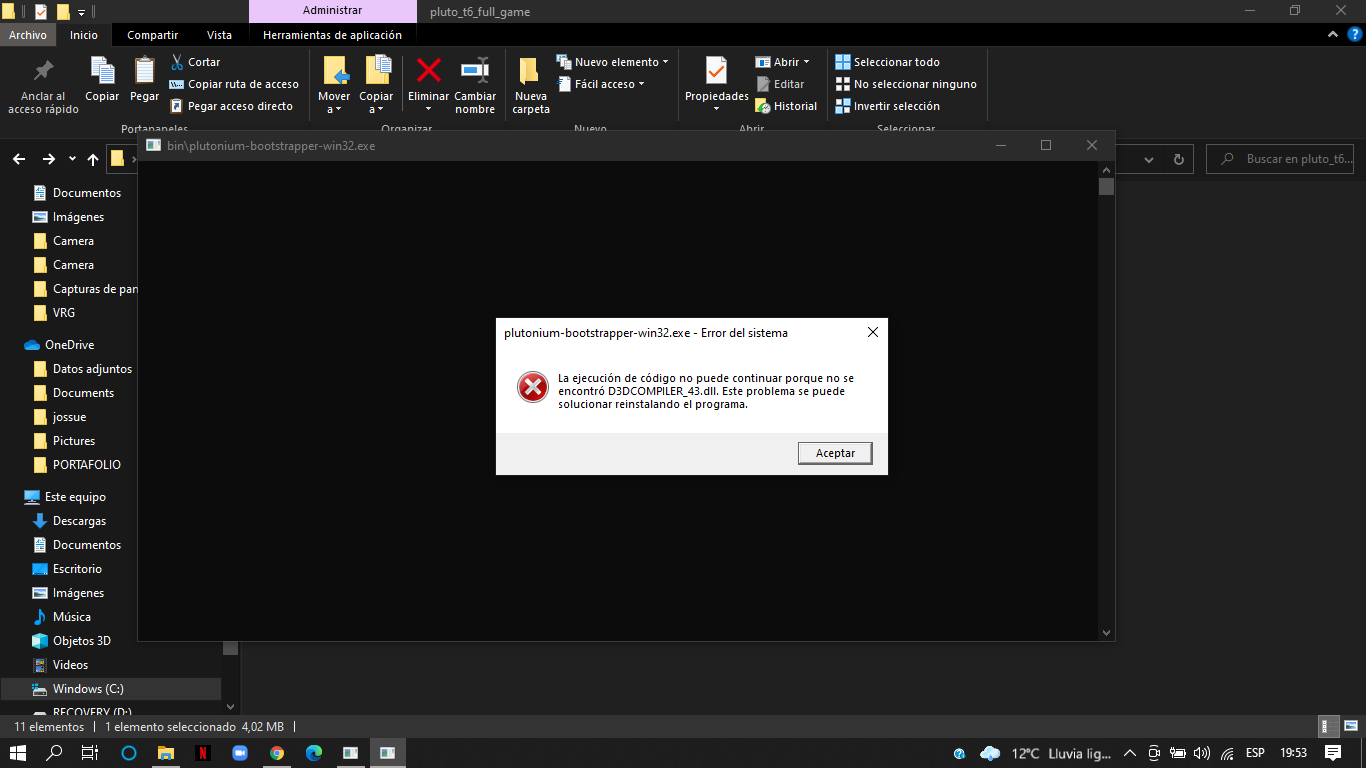
Task: Click the Propiedades checkmark icon
Action: (x=716, y=72)
